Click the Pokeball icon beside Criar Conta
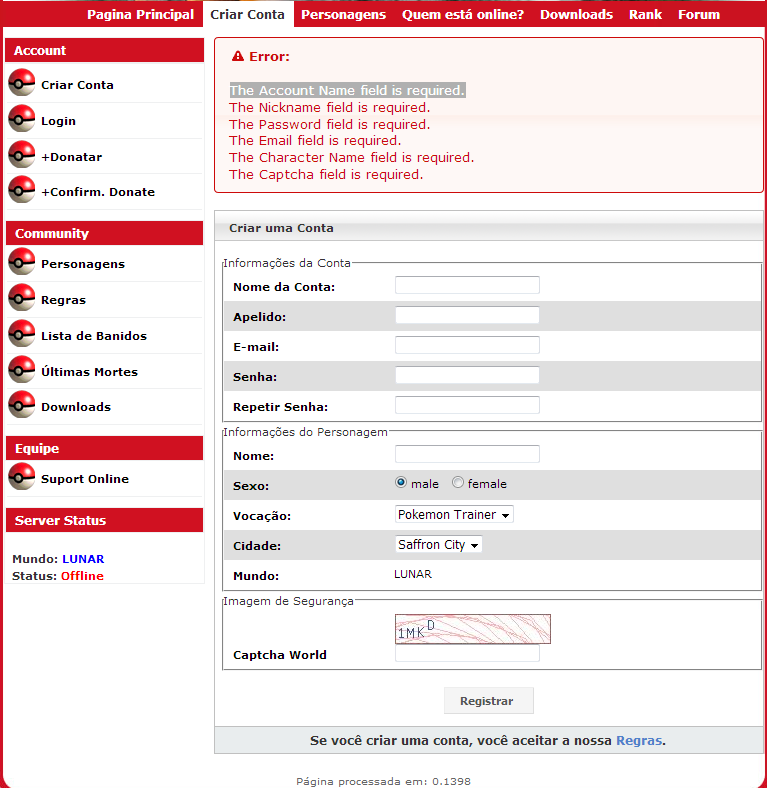This screenshot has width=767, height=788. [22, 83]
